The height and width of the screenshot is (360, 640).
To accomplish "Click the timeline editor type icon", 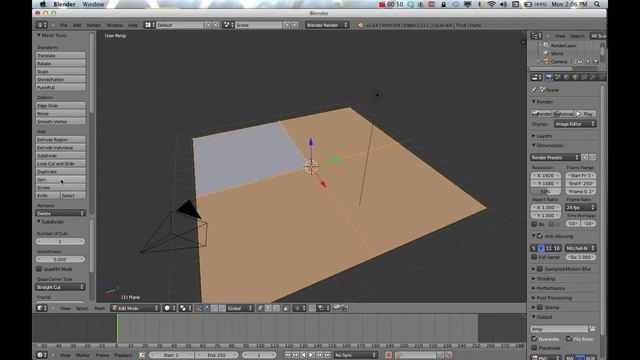I will 42,355.
